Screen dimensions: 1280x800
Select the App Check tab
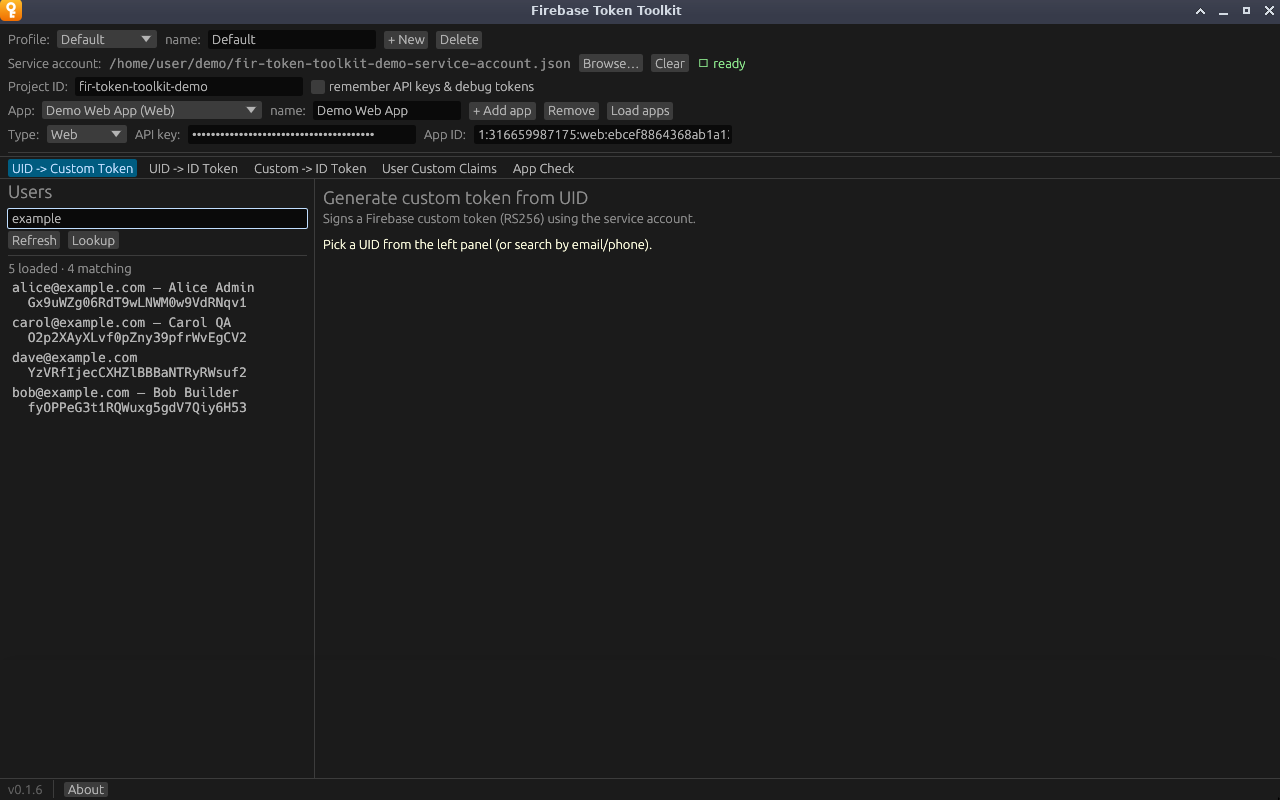(x=543, y=168)
